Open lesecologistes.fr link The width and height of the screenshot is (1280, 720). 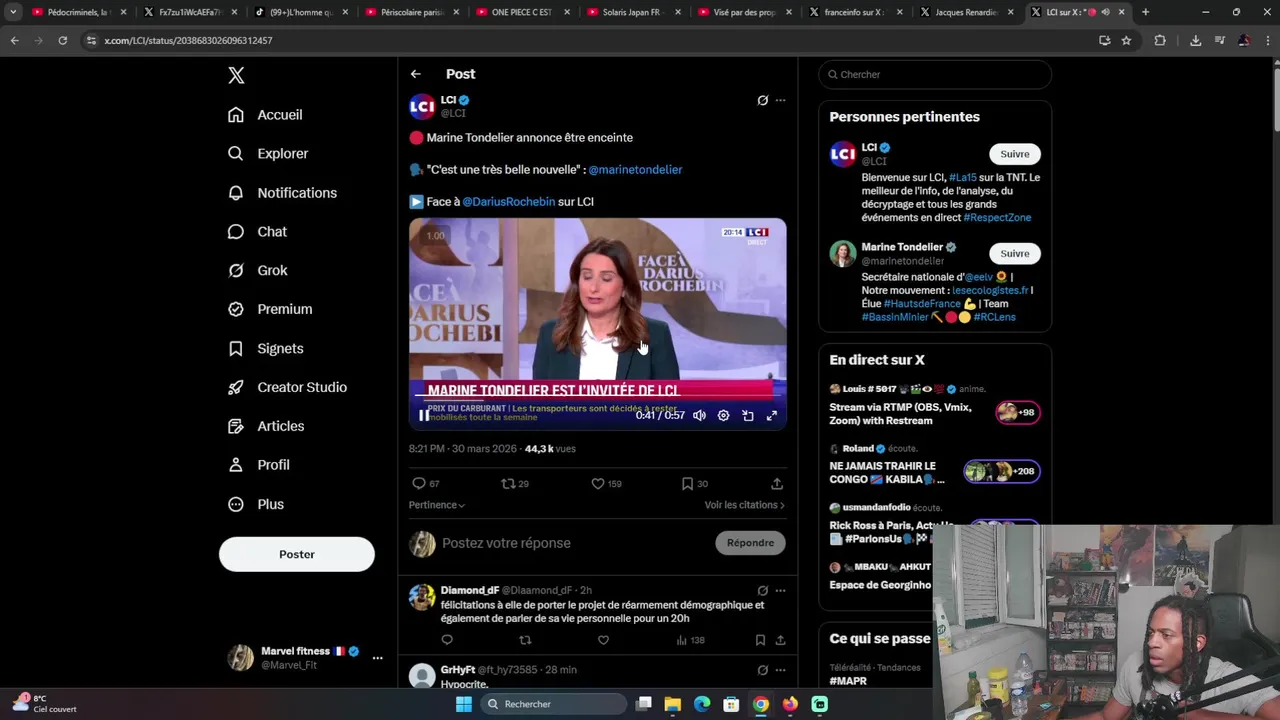pyautogui.click(x=990, y=291)
